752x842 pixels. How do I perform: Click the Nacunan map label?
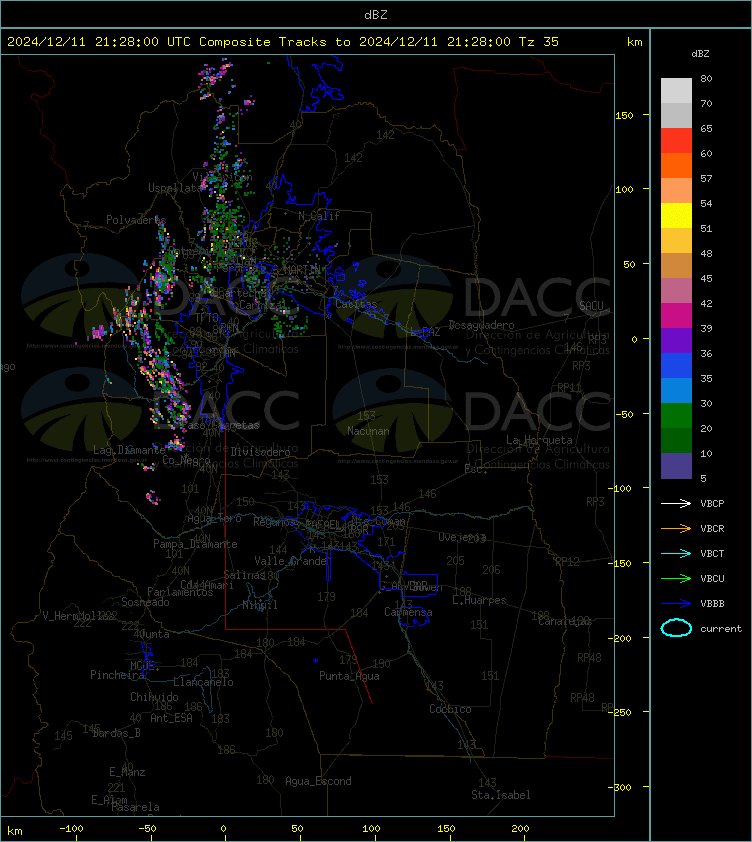click(368, 431)
